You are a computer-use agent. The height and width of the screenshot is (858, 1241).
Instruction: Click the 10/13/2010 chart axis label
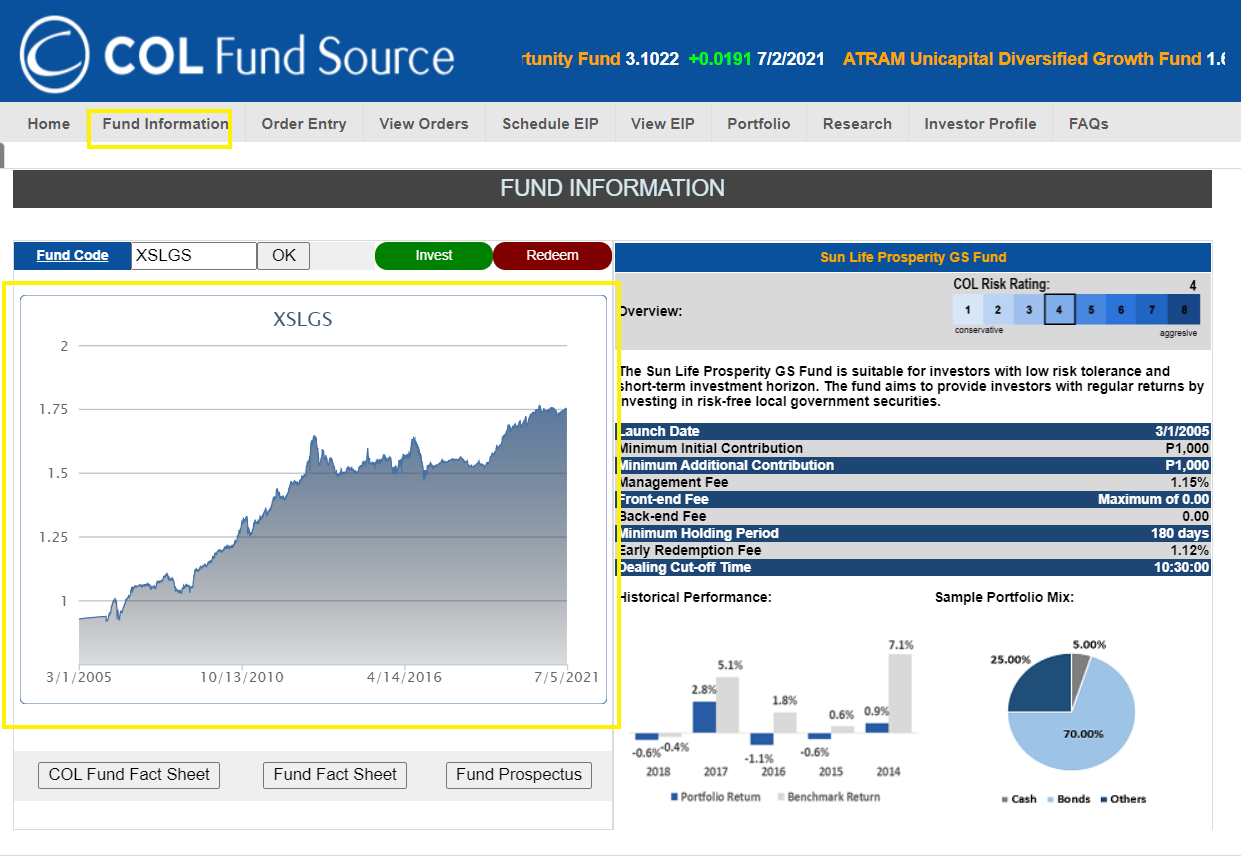(x=242, y=677)
